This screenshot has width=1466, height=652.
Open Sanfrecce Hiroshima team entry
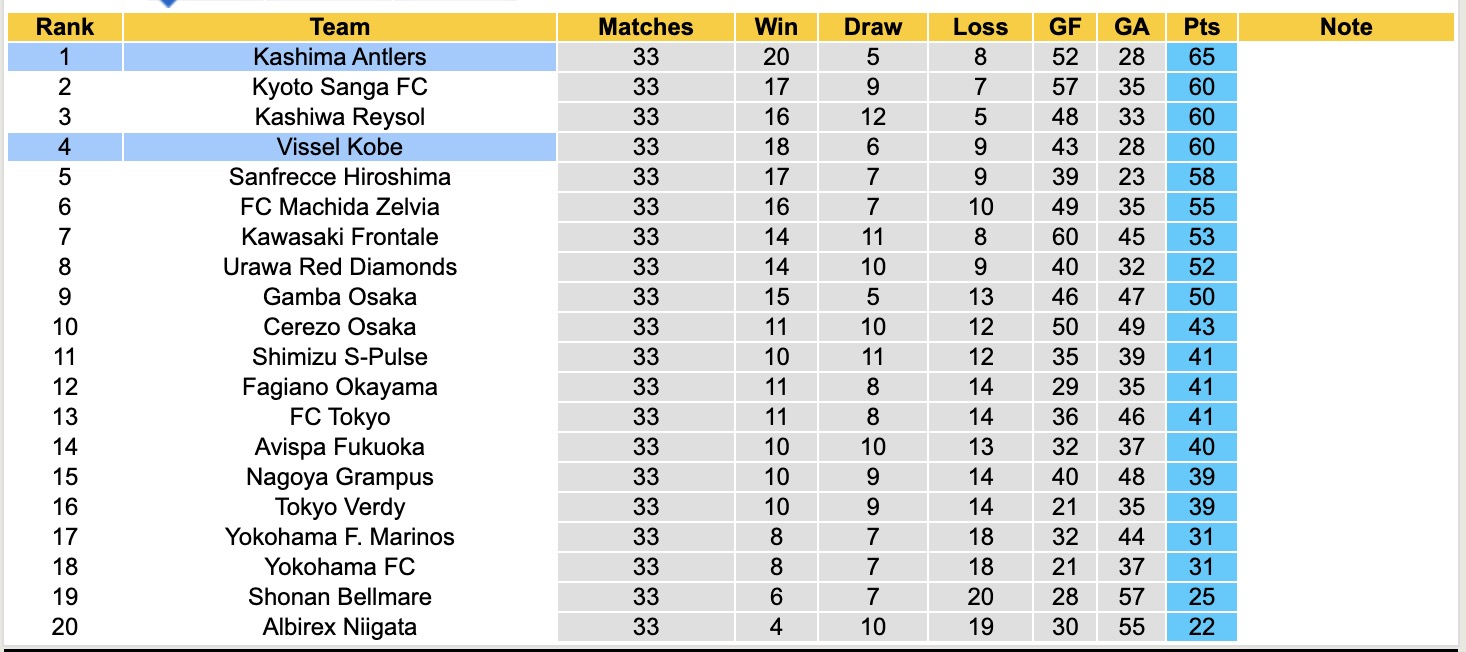(340, 177)
